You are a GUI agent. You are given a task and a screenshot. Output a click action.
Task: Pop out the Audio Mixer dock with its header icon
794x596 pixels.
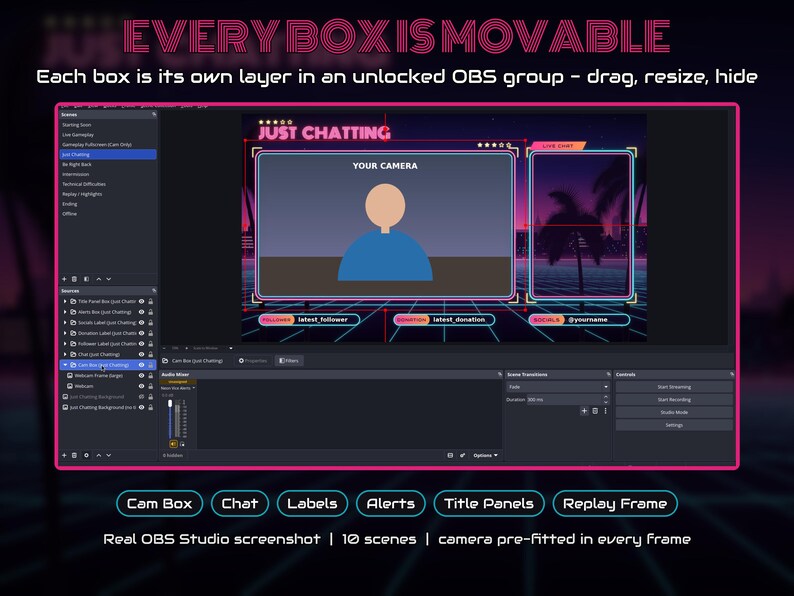tap(499, 374)
